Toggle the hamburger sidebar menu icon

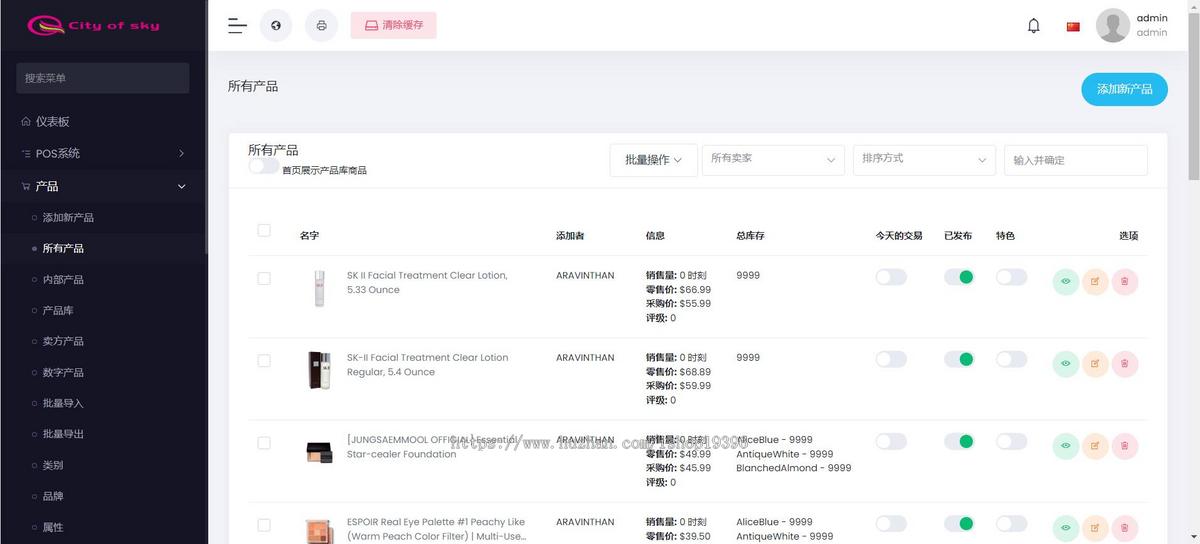[237, 26]
